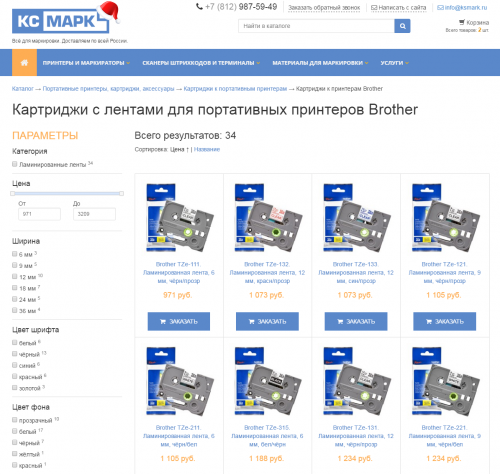Filter by 12 мм width
Viewport: 500px width, 474px height.
15,277
